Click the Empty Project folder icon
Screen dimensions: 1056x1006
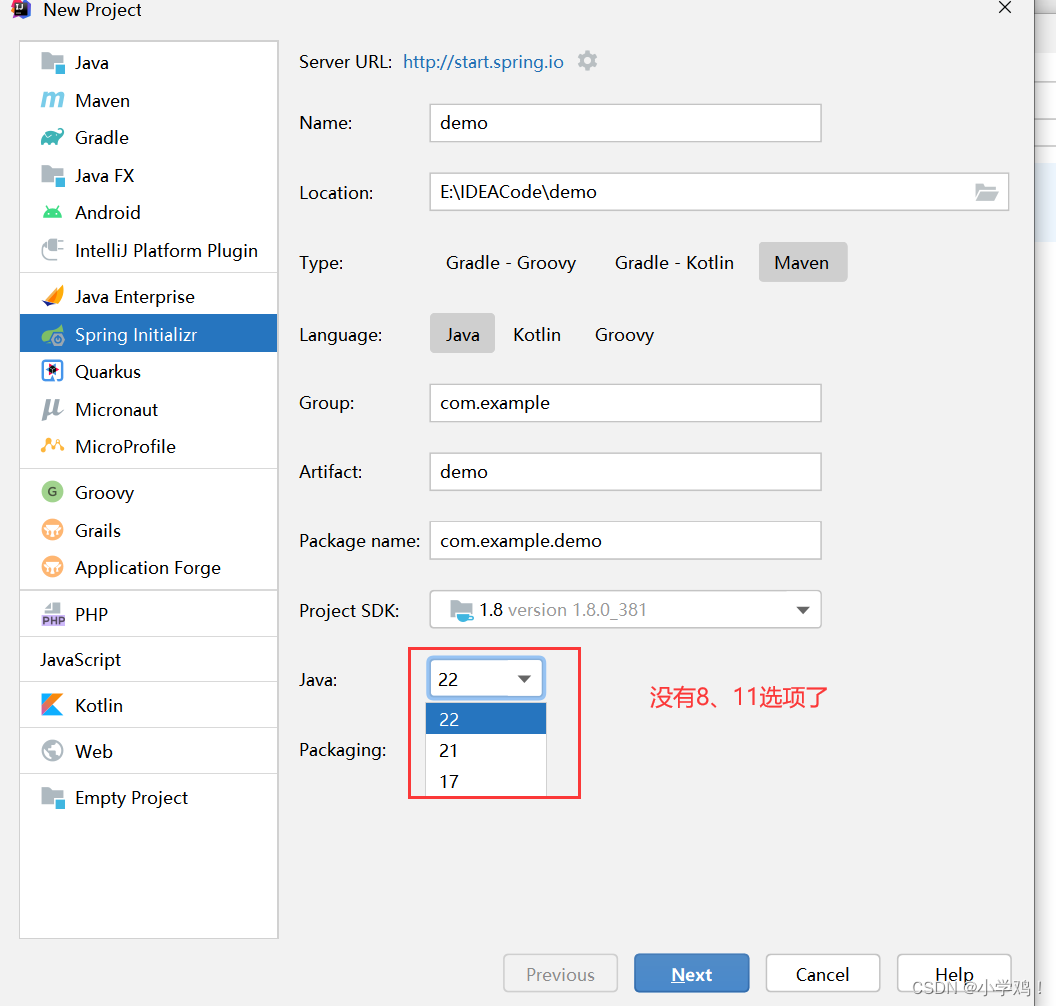pos(53,798)
